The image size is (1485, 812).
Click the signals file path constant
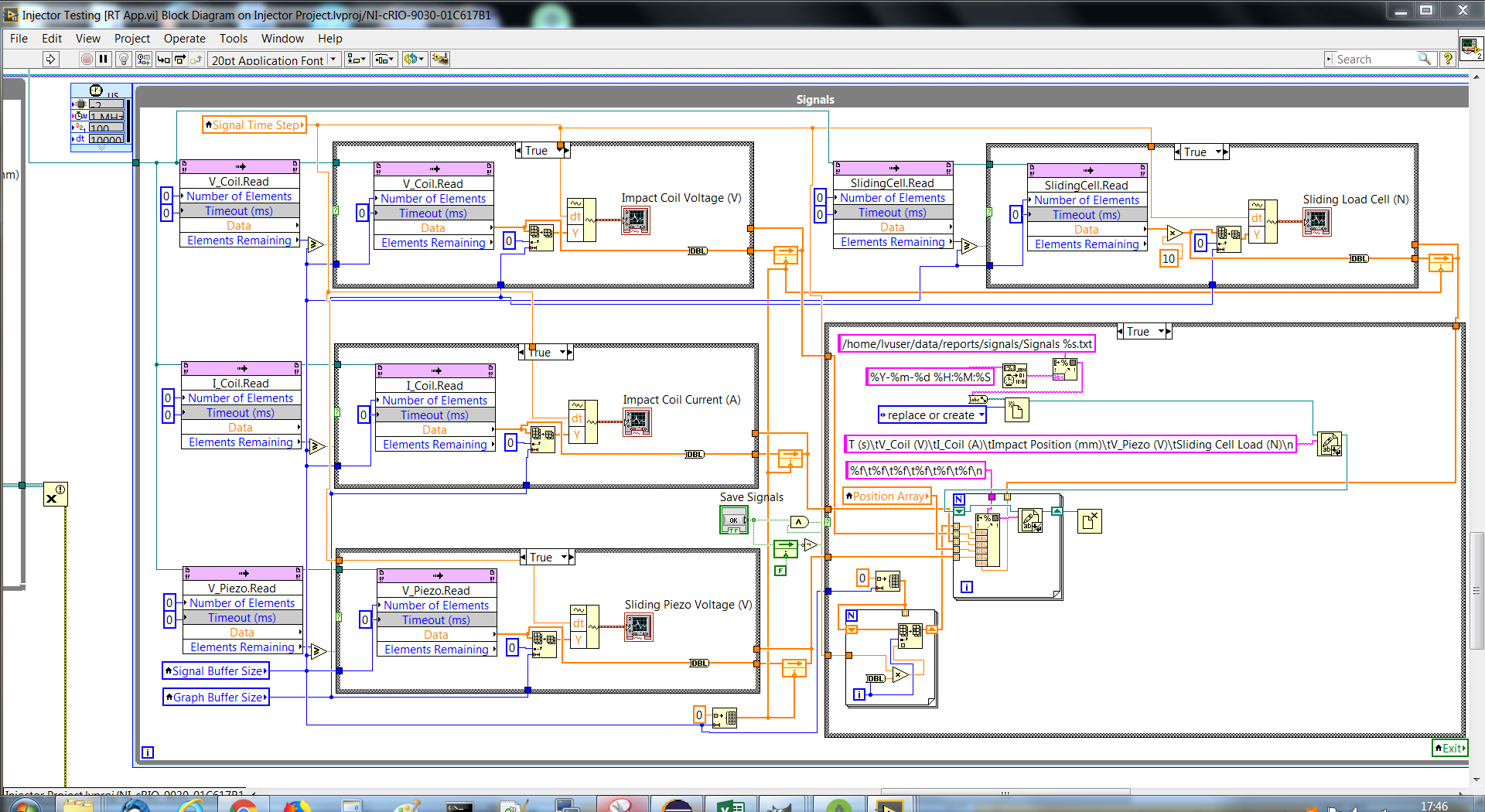[967, 344]
